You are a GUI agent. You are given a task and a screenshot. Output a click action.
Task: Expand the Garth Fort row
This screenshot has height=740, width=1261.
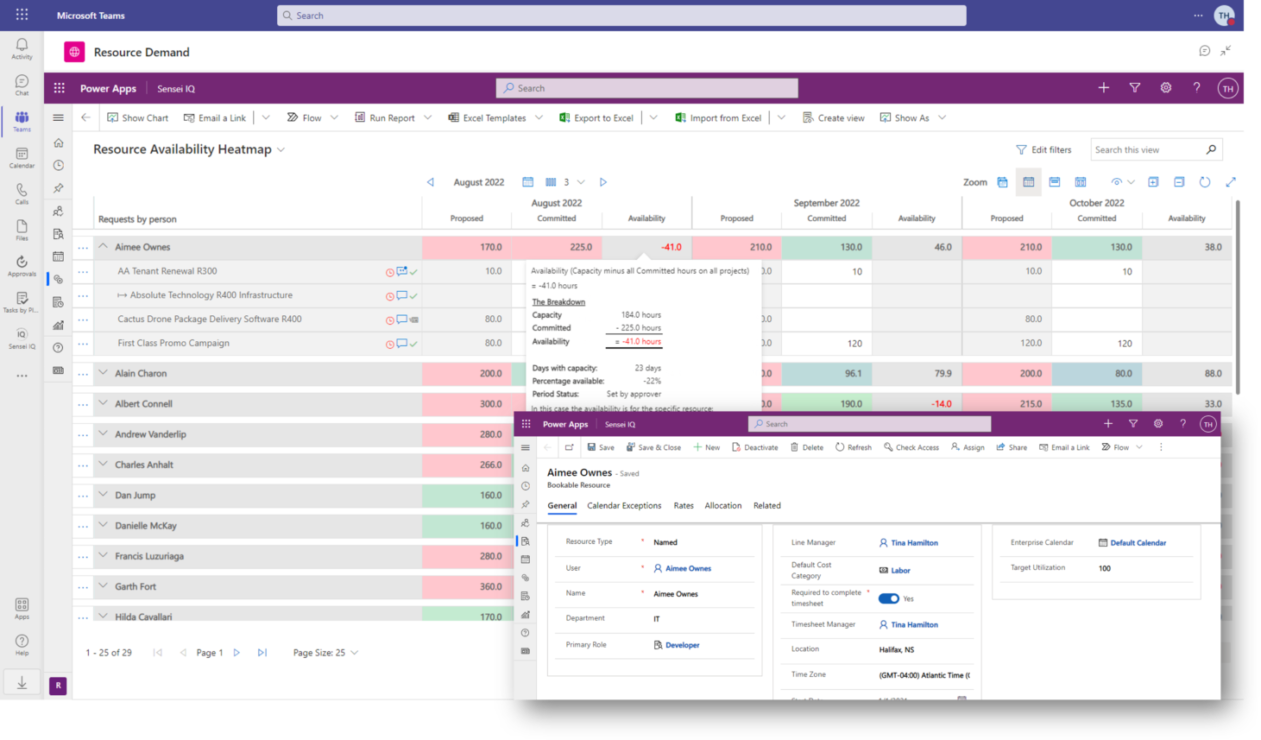[x=102, y=586]
